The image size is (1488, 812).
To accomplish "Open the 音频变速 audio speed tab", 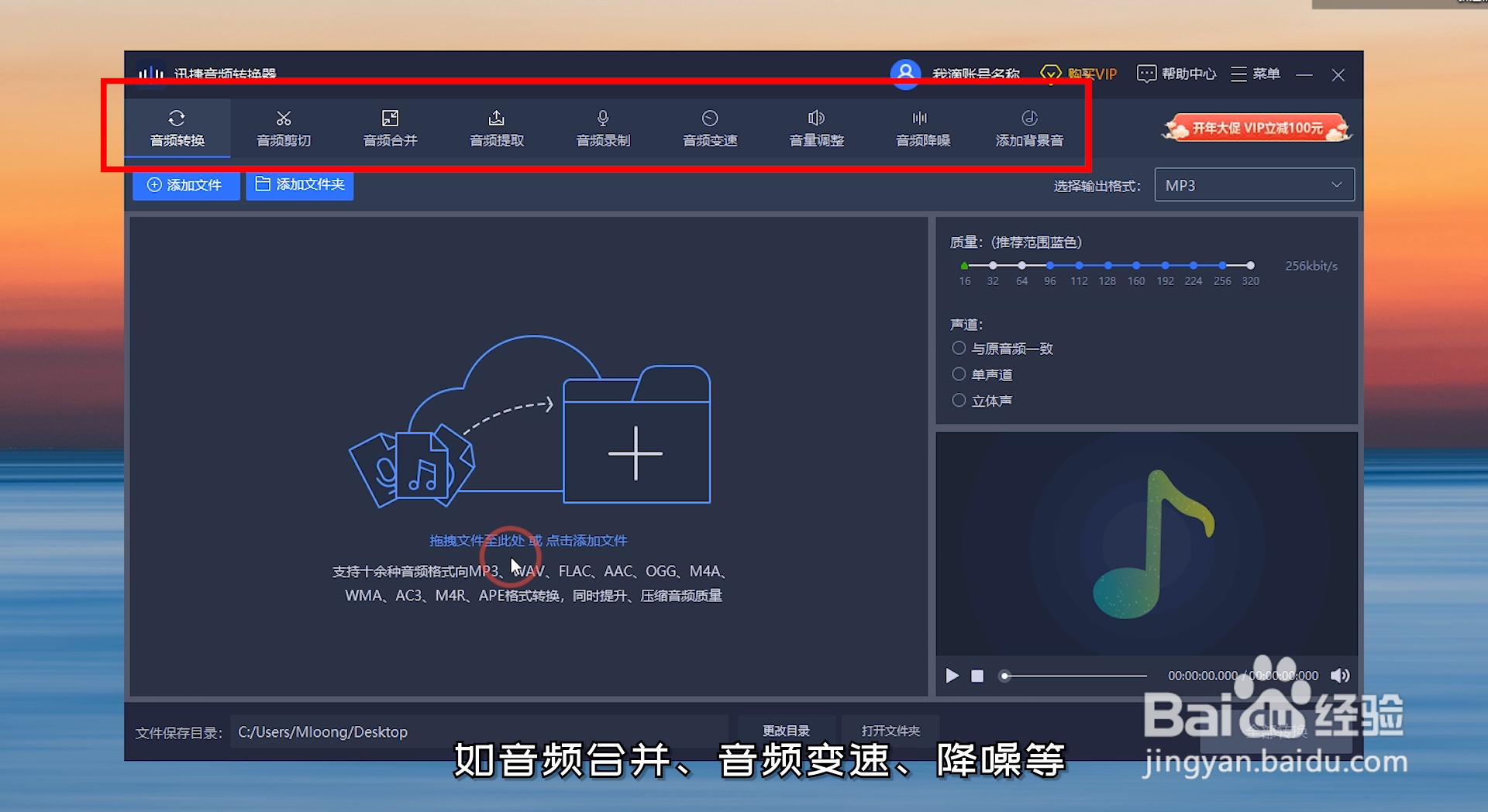I will (710, 128).
